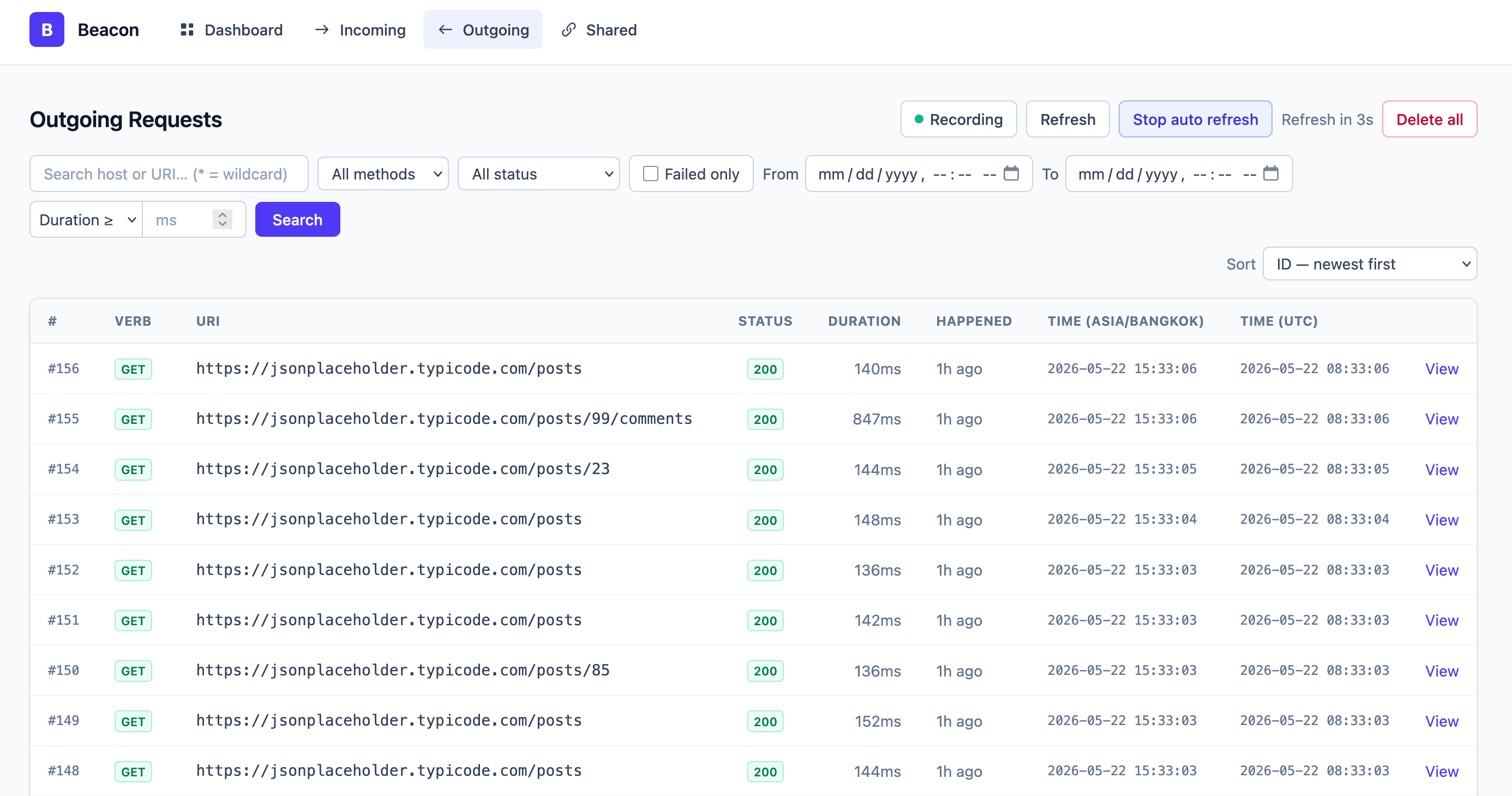View request #155 details
This screenshot has height=796, width=1512.
[1441, 419]
